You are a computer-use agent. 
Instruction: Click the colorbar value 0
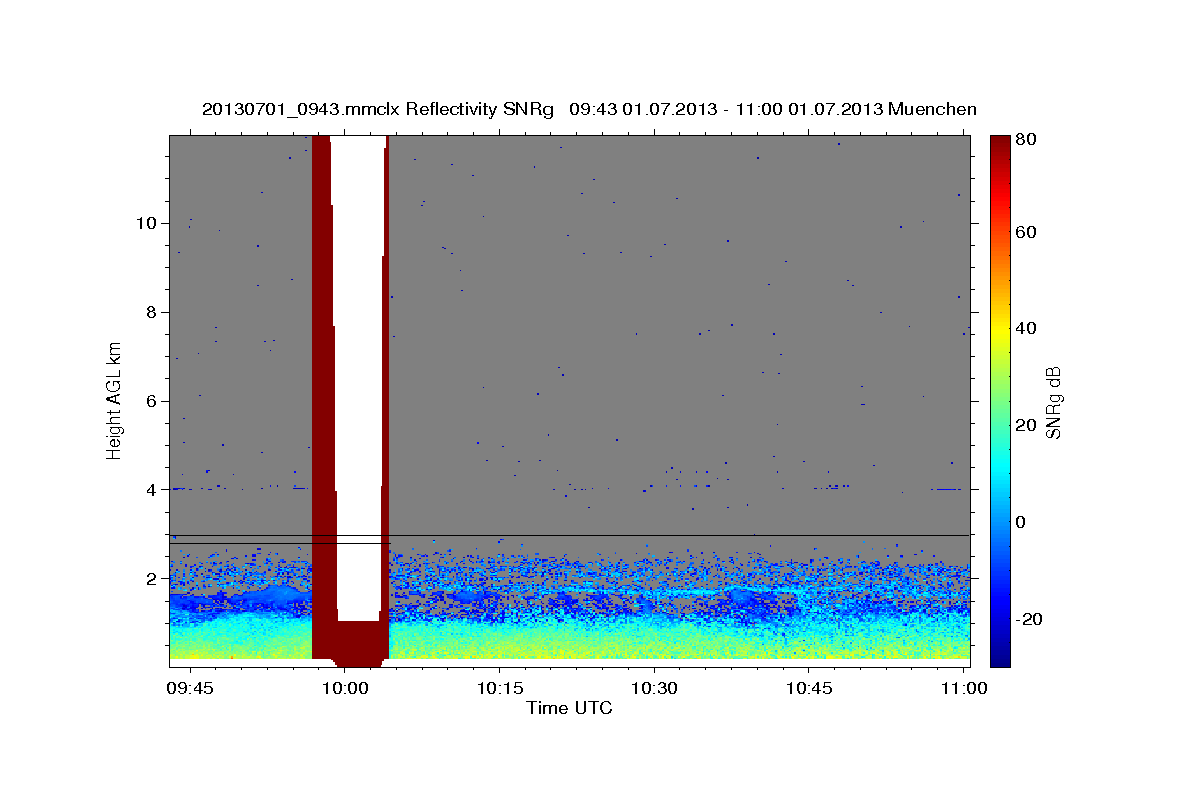1021,522
